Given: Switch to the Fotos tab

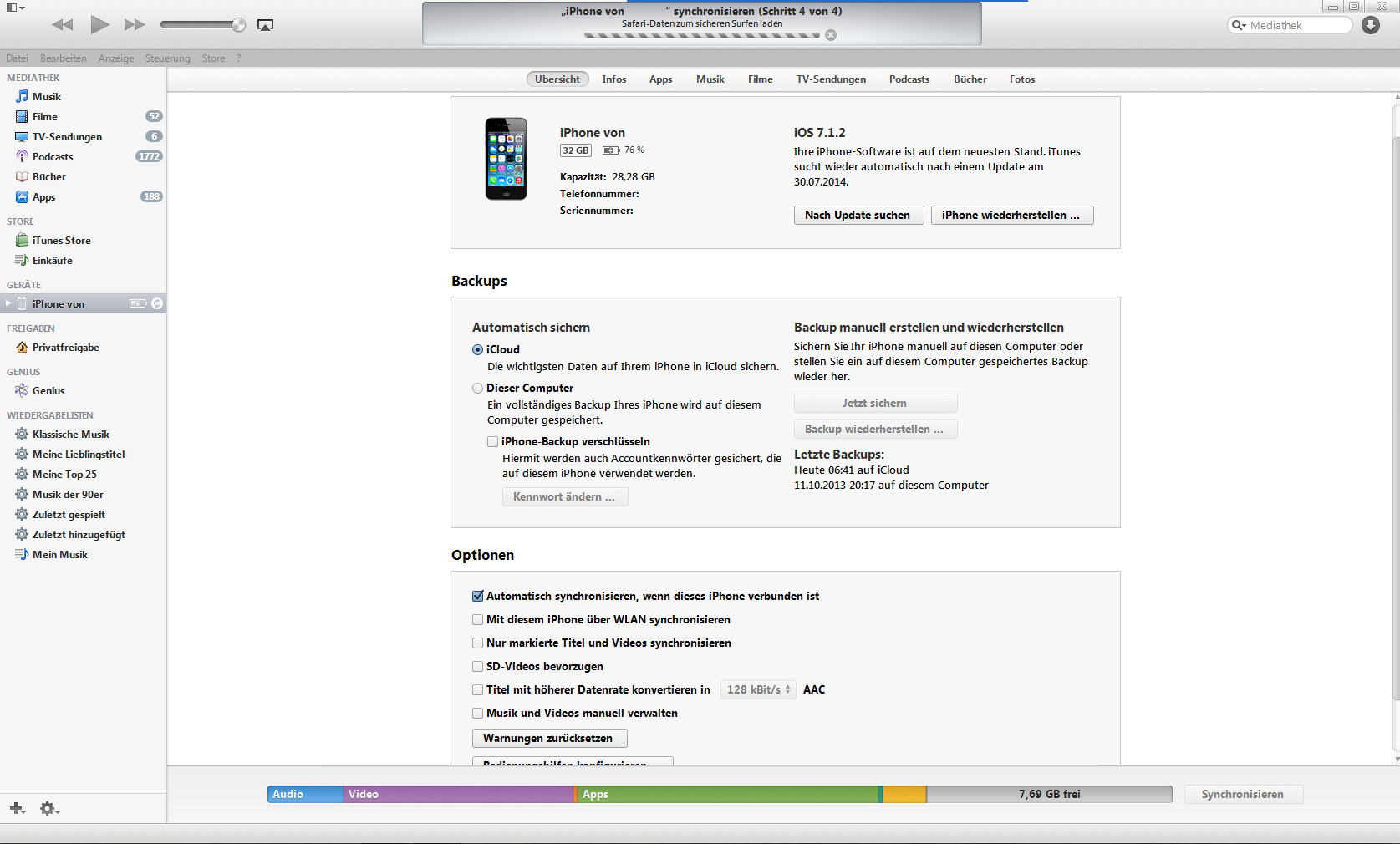Looking at the screenshot, I should pyautogui.click(x=1022, y=79).
